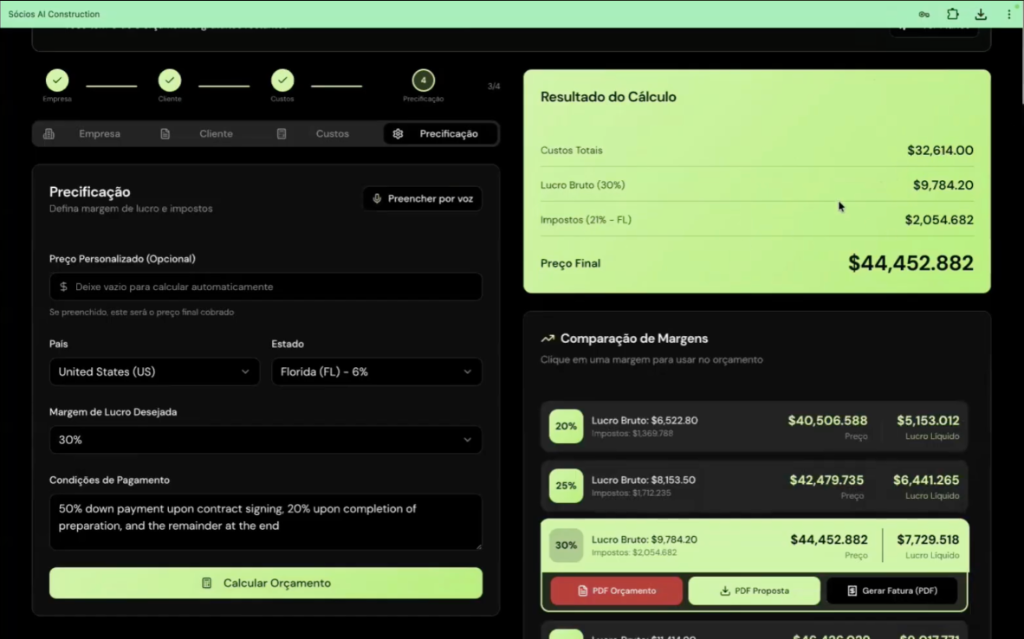Click the Lucro Bruto (30%) value $9,784.20
1024x639 pixels.
(943, 185)
